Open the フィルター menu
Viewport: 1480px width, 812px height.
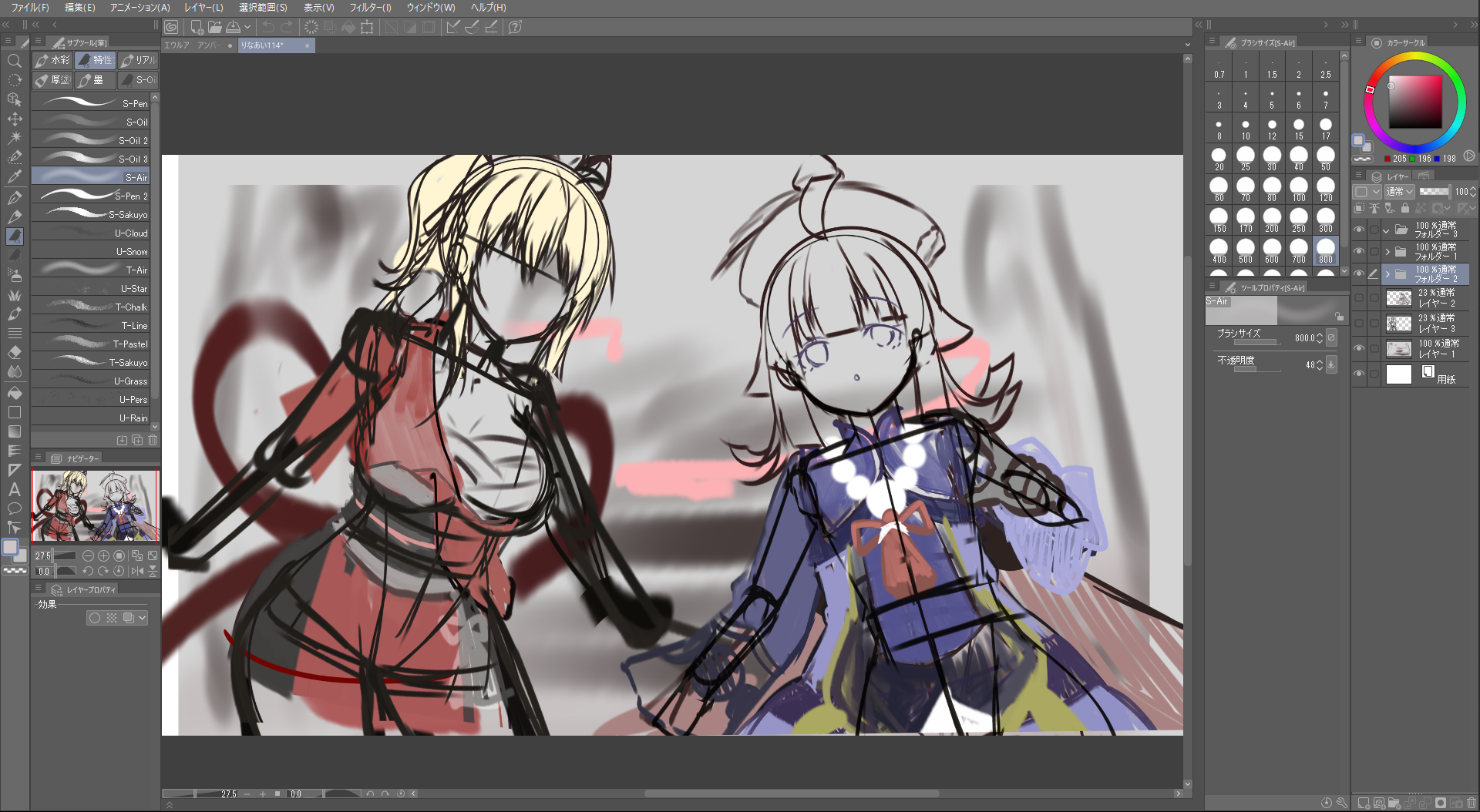[370, 7]
